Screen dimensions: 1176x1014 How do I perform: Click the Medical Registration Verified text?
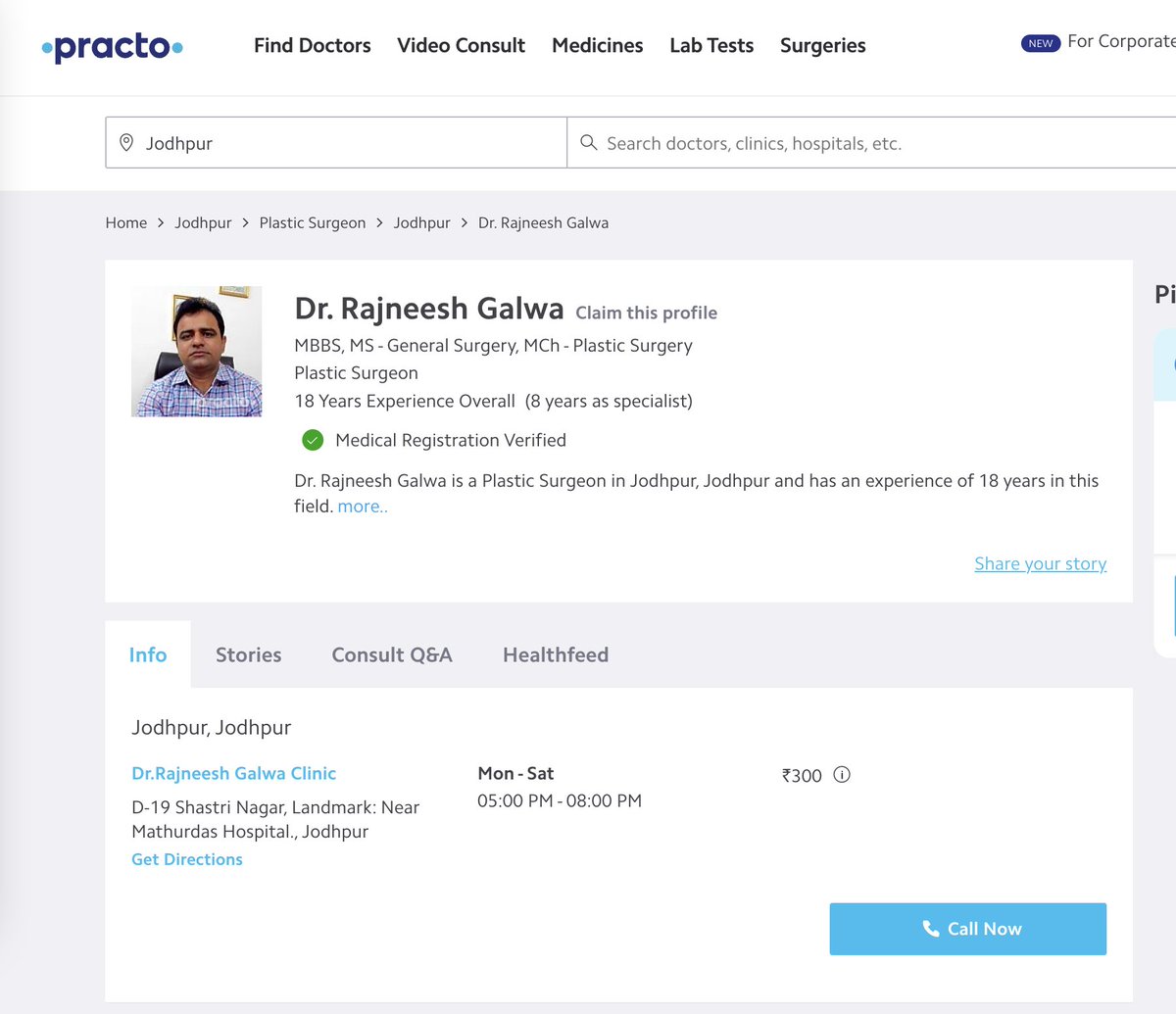tap(451, 440)
